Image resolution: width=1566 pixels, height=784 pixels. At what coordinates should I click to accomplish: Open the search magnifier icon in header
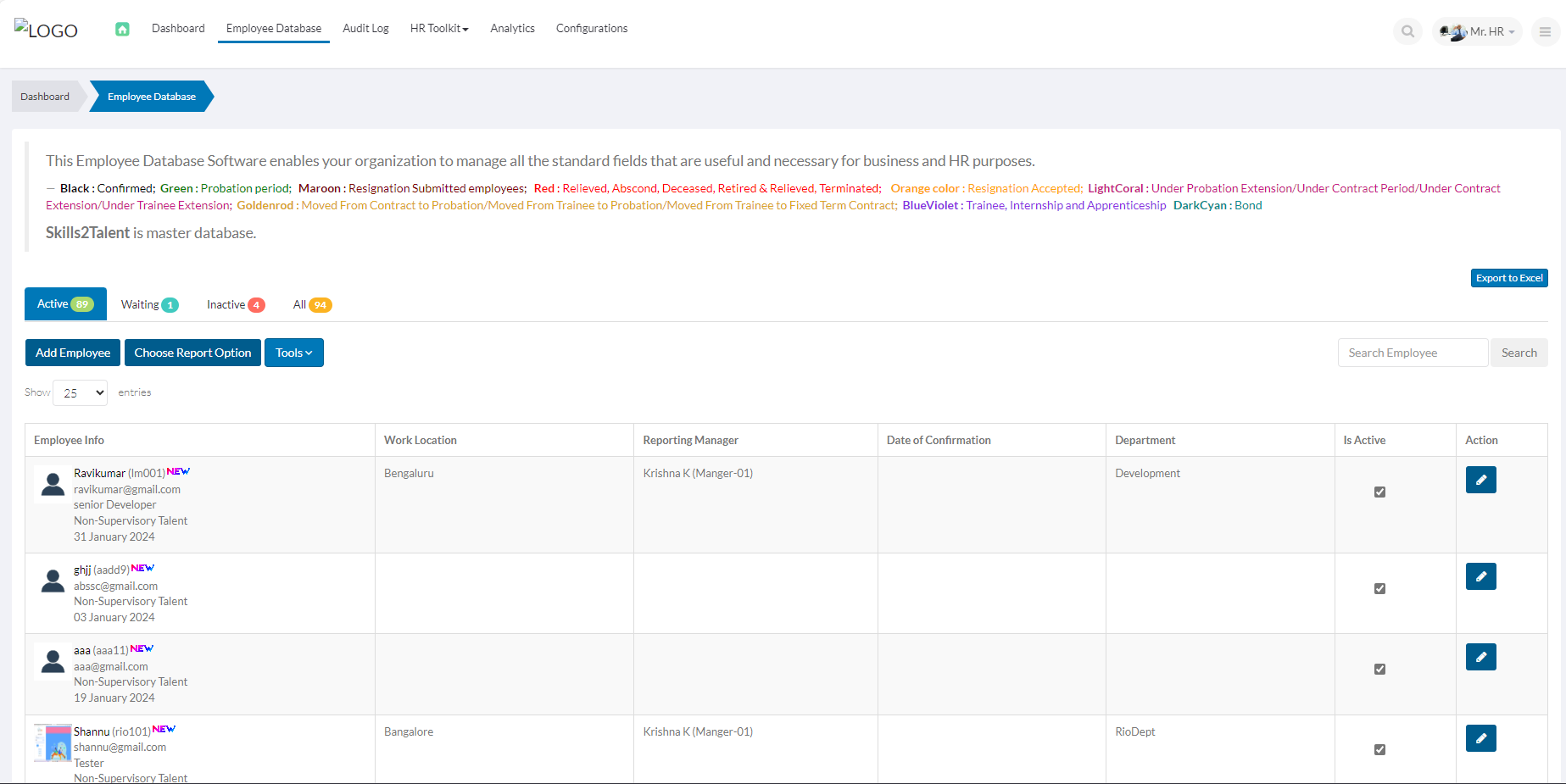tap(1407, 31)
